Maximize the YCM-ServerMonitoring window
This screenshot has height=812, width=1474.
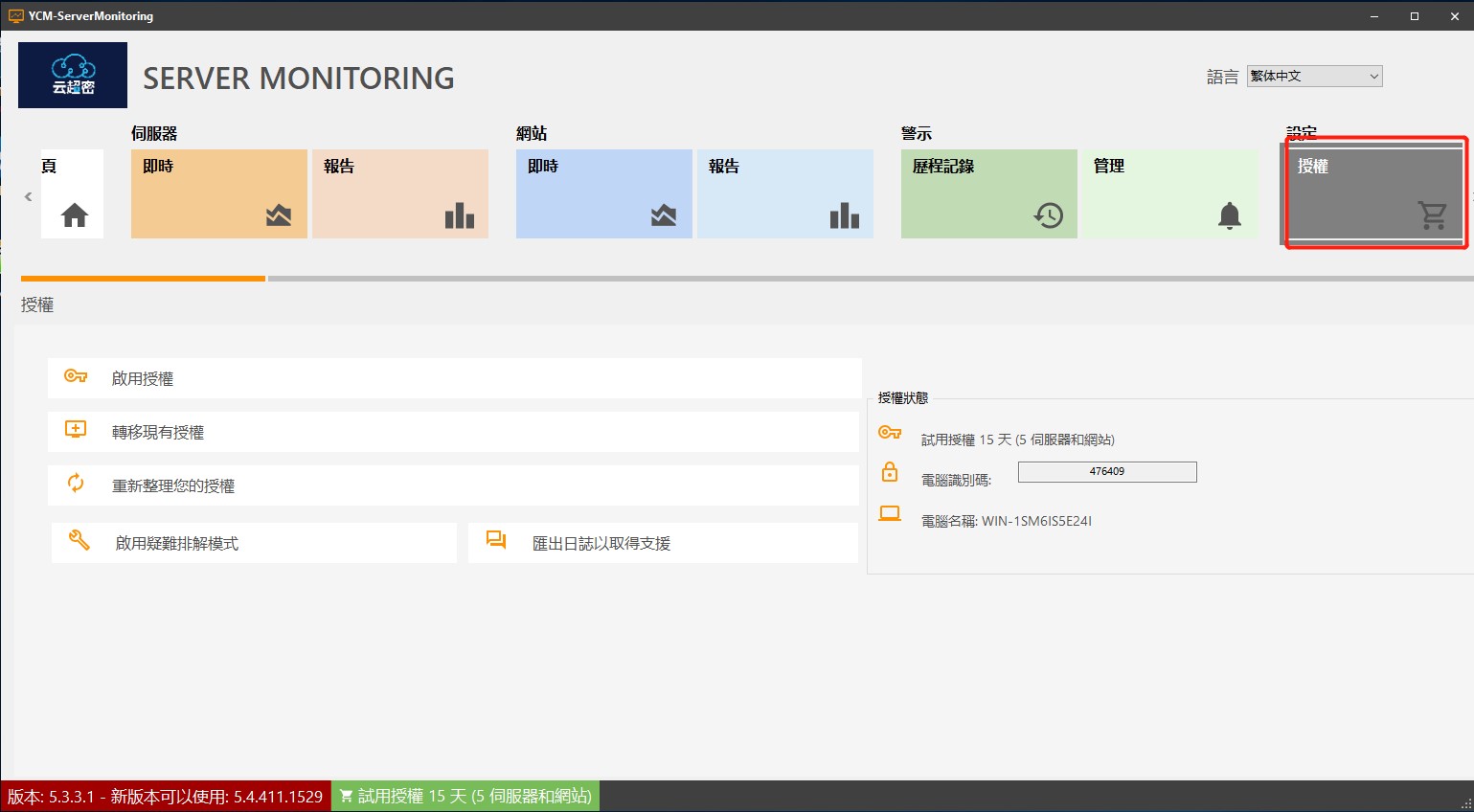(1415, 16)
